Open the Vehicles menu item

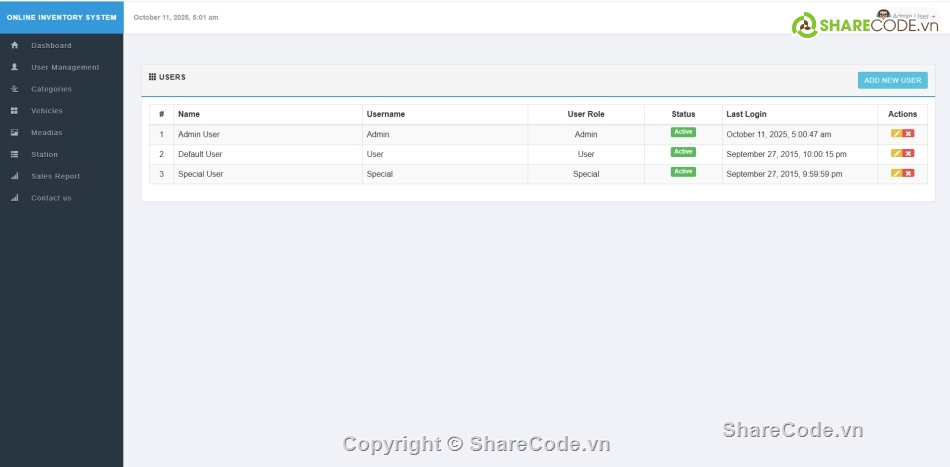(46, 111)
